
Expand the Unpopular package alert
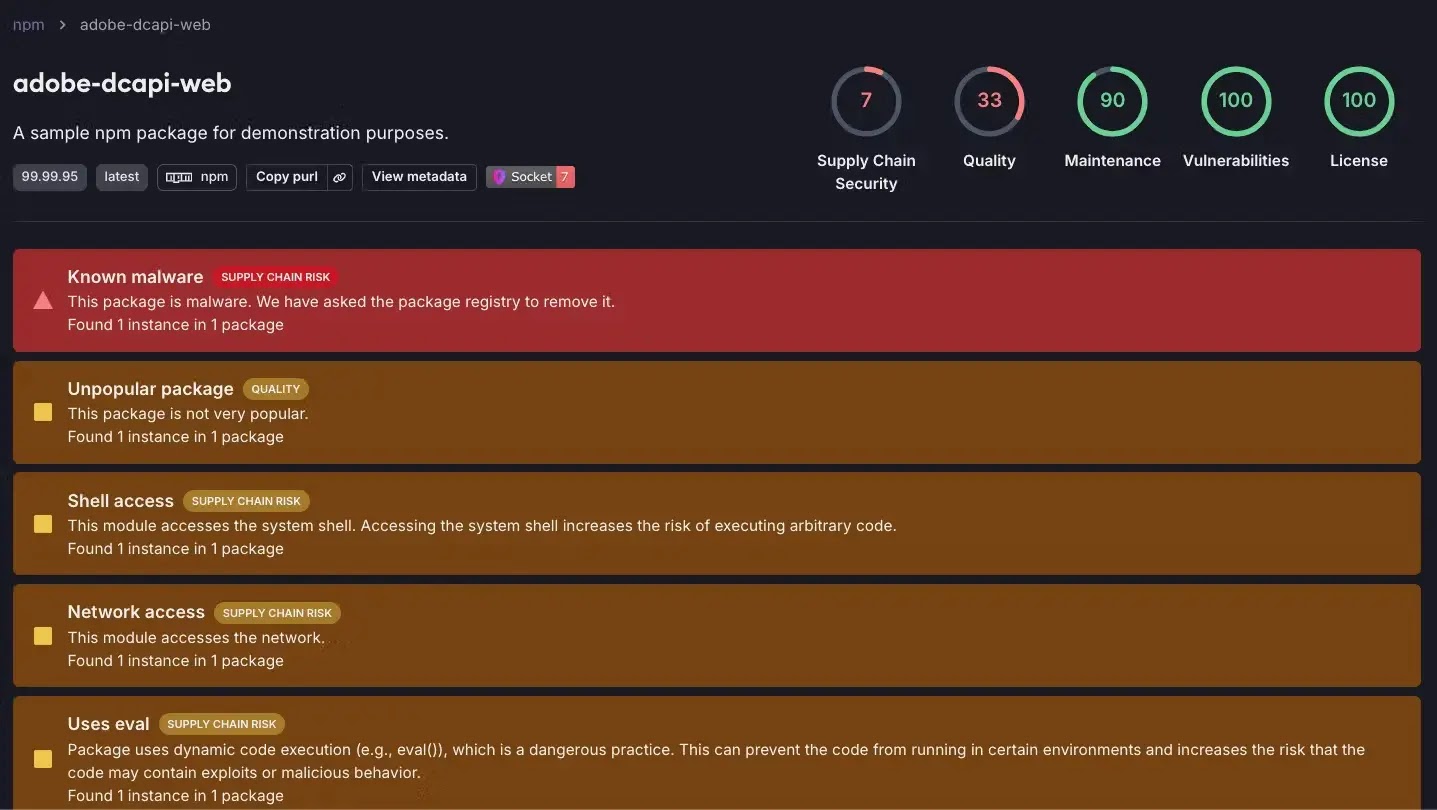(x=717, y=412)
